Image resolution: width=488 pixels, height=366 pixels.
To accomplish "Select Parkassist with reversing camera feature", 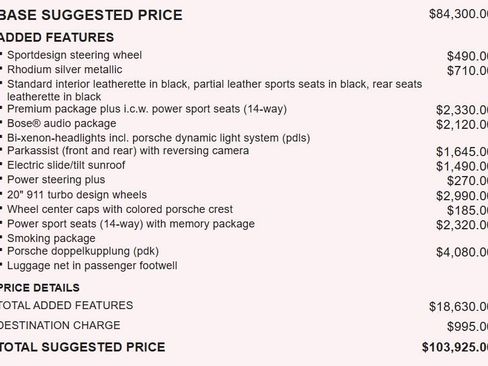I will [128, 151].
